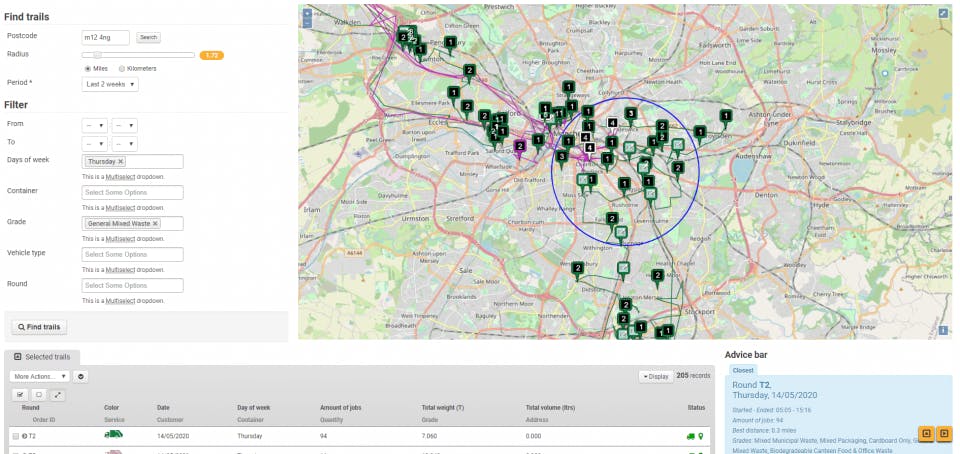Click the expand arrows icon in trails toolbar
This screenshot has width=960, height=454.
(x=58, y=394)
